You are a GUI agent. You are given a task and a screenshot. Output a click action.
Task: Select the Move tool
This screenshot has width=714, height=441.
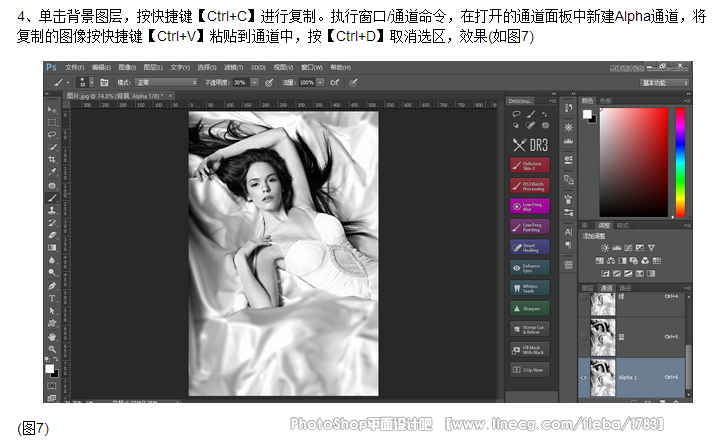point(52,109)
